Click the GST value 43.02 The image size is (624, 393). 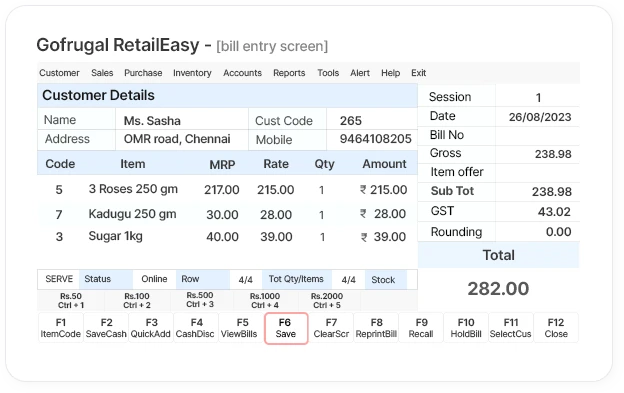click(554, 212)
